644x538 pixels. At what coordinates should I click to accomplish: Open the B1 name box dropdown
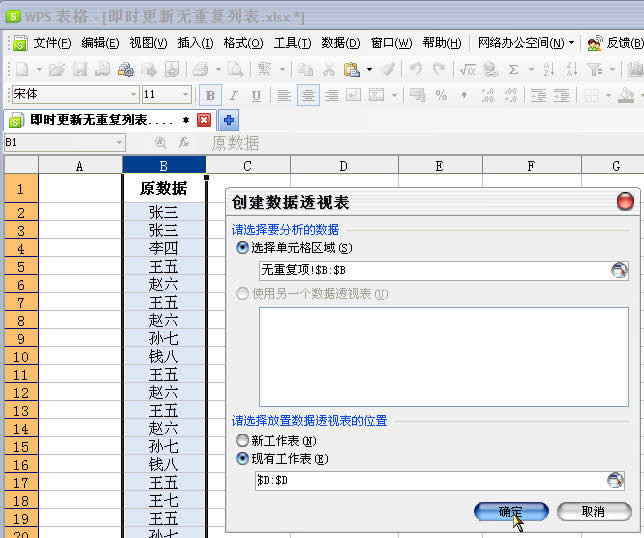[x=119, y=143]
